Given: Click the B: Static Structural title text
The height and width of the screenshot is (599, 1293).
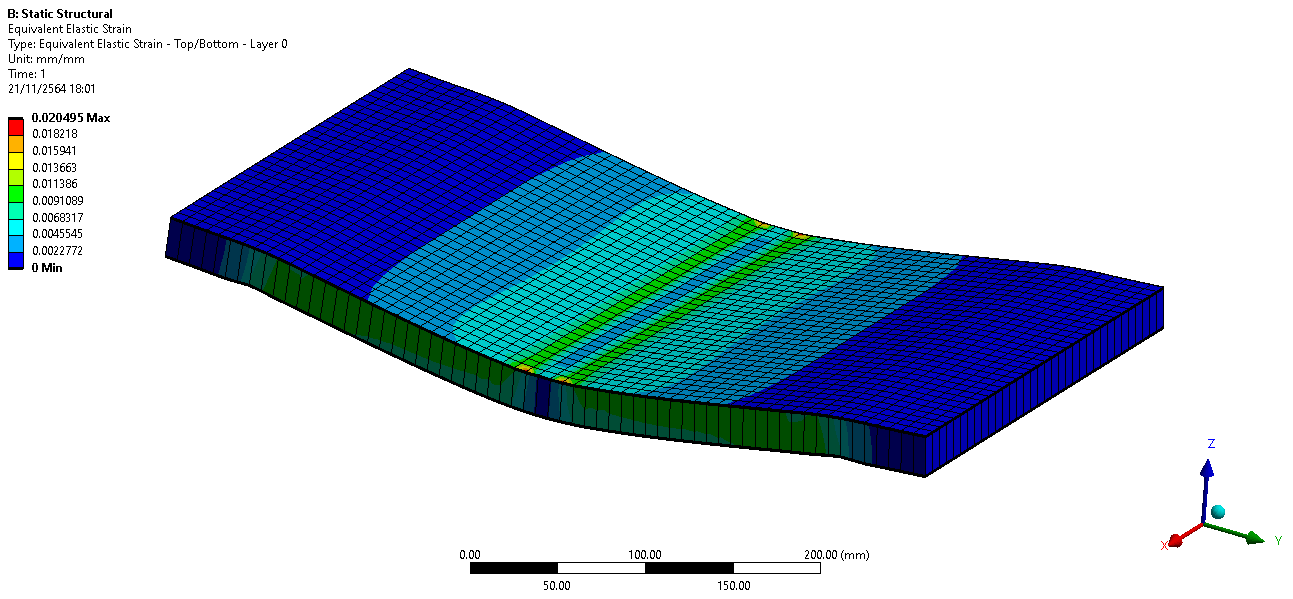Looking at the screenshot, I should (x=60, y=14).
